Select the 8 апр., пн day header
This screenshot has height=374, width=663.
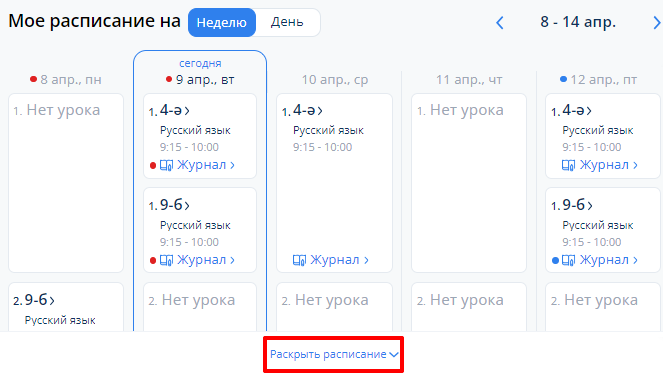66,79
